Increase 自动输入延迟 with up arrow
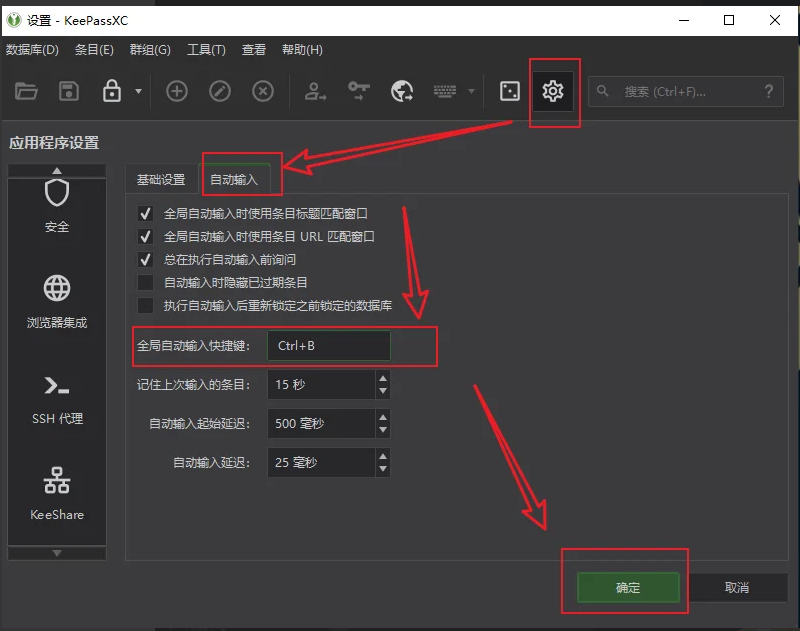 pyautogui.click(x=383, y=456)
